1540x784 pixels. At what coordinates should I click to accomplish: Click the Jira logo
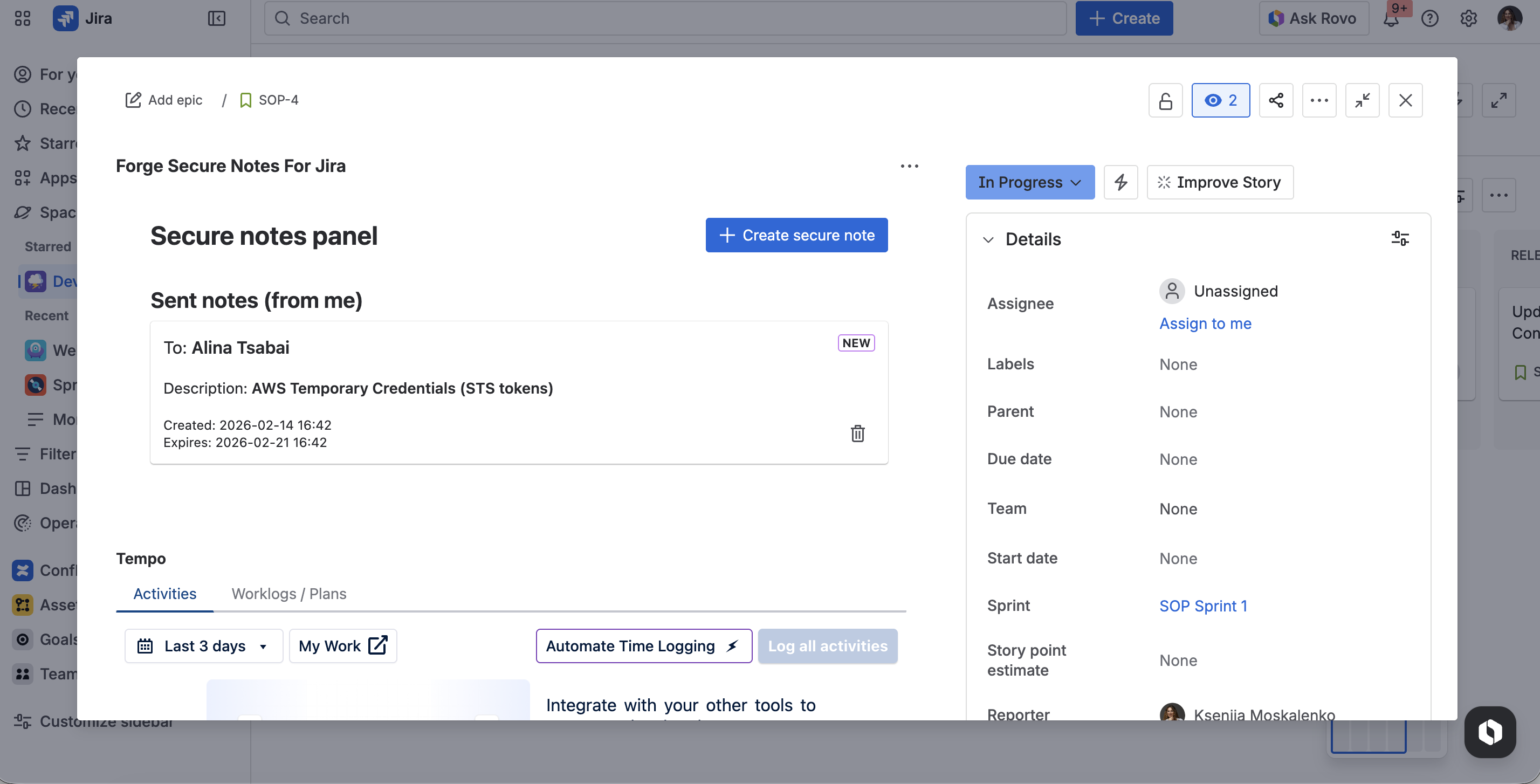point(82,18)
